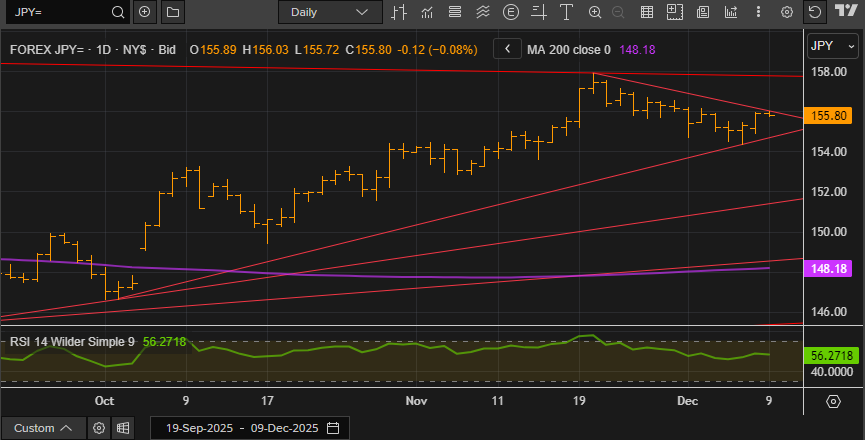Select the bar chart type icon
Image resolution: width=865 pixels, height=440 pixels.
pyautogui.click(x=400, y=12)
